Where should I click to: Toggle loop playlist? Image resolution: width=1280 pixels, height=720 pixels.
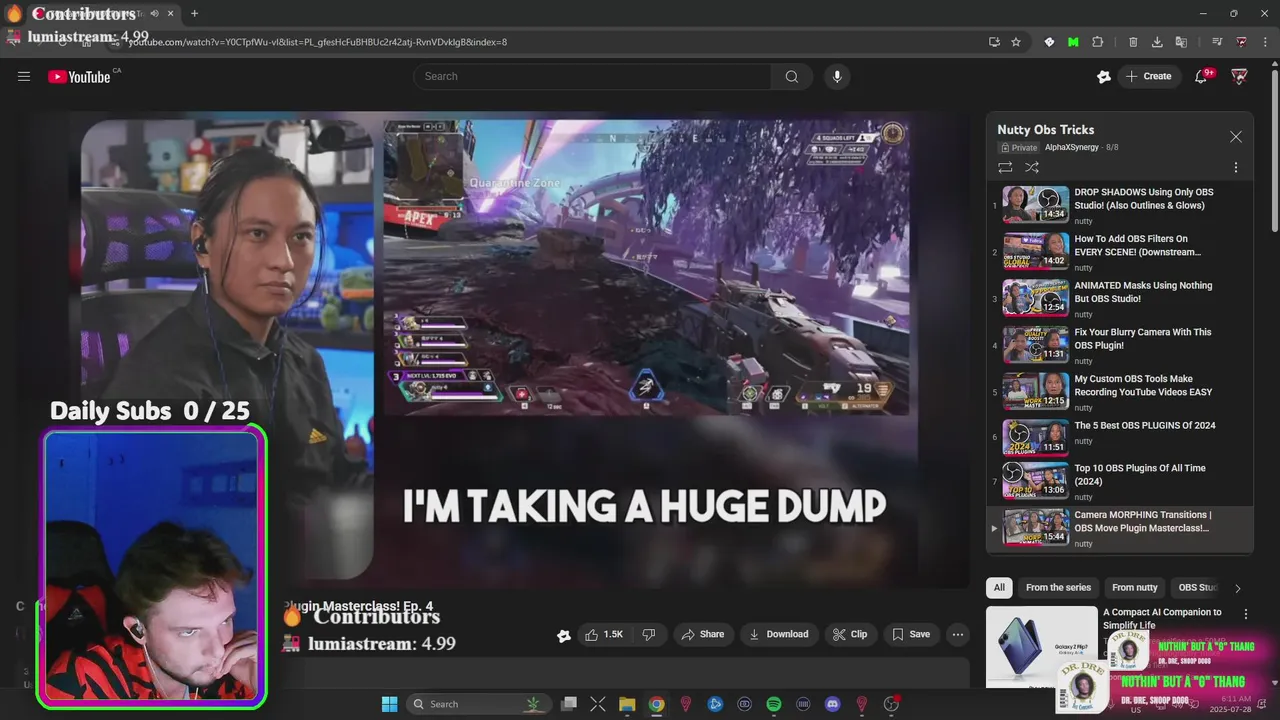[x=1005, y=167]
